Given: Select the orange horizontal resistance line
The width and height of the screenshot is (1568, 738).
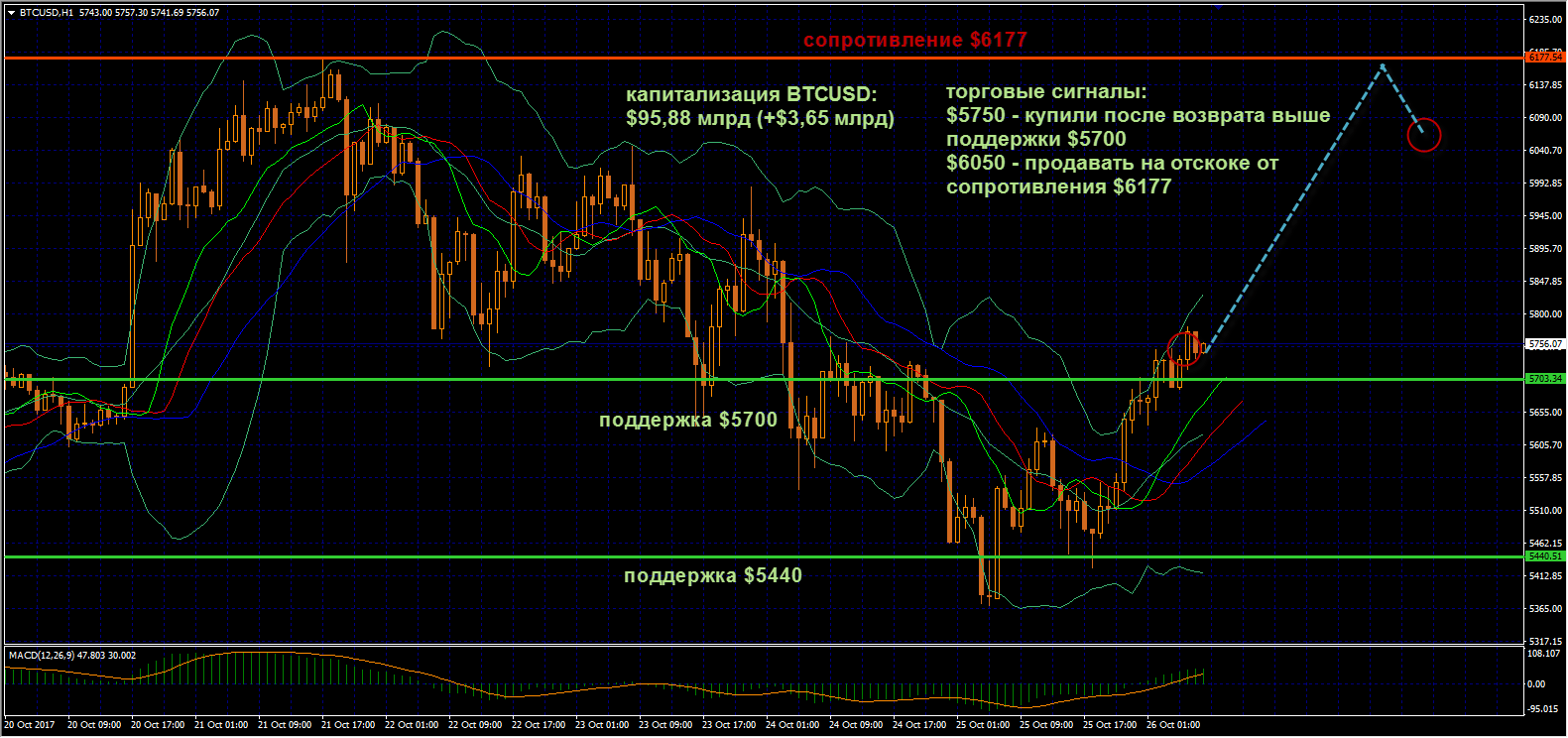Looking at the screenshot, I should click(764, 59).
